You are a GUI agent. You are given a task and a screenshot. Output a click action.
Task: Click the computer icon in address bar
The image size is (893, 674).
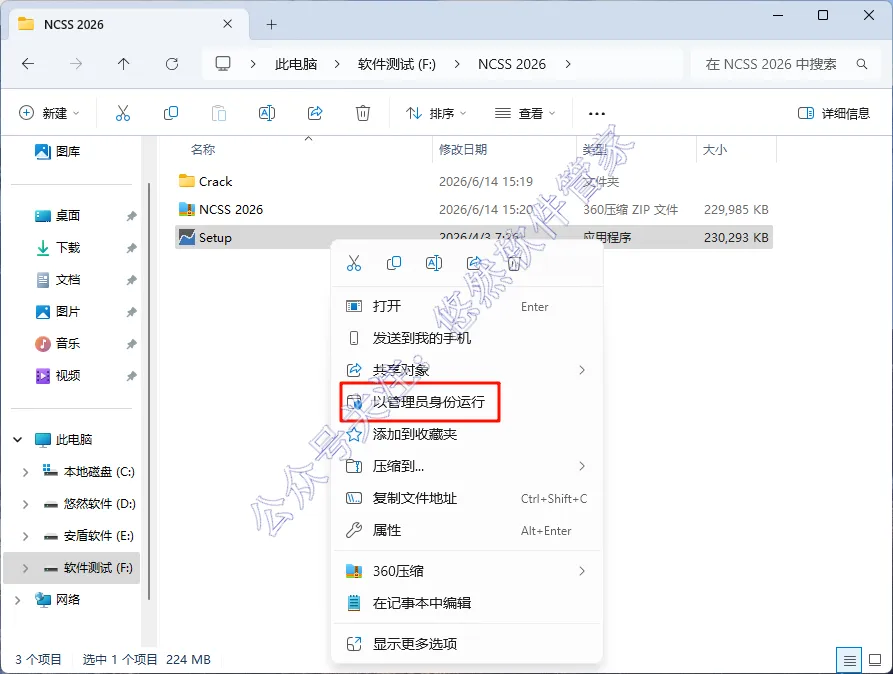click(223, 63)
